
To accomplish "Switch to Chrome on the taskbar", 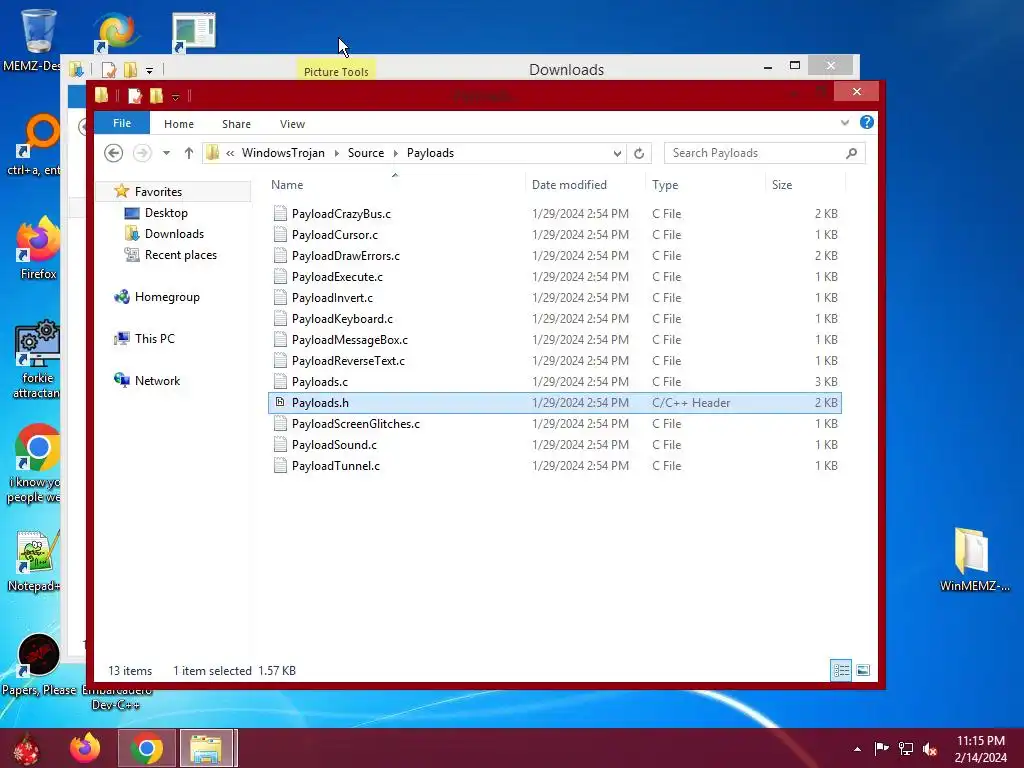I will pos(146,748).
